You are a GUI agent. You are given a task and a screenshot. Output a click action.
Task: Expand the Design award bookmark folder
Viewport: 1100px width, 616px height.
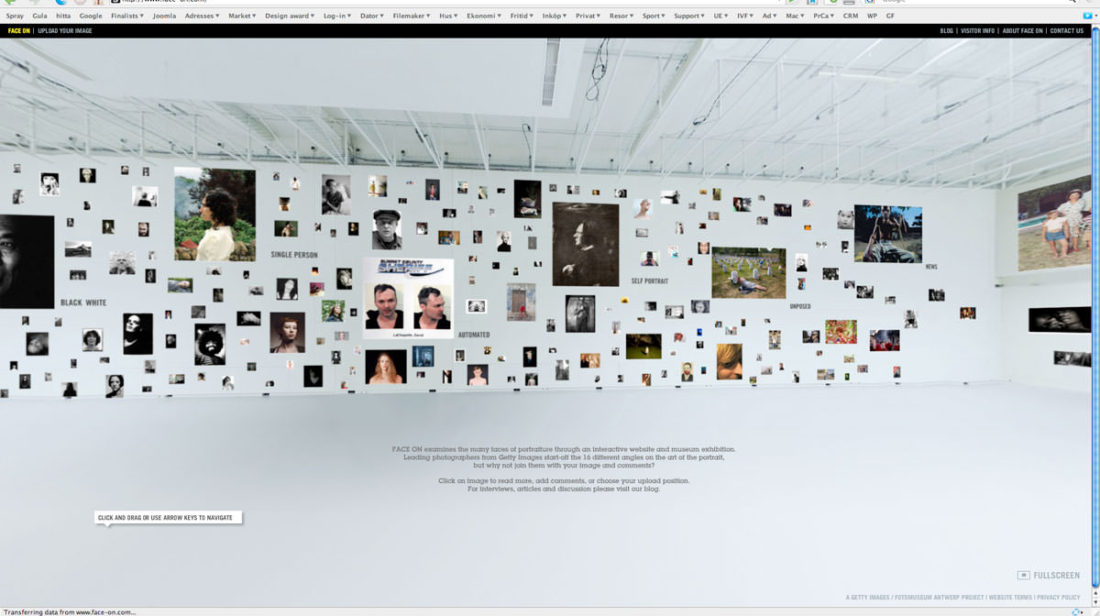pos(290,15)
